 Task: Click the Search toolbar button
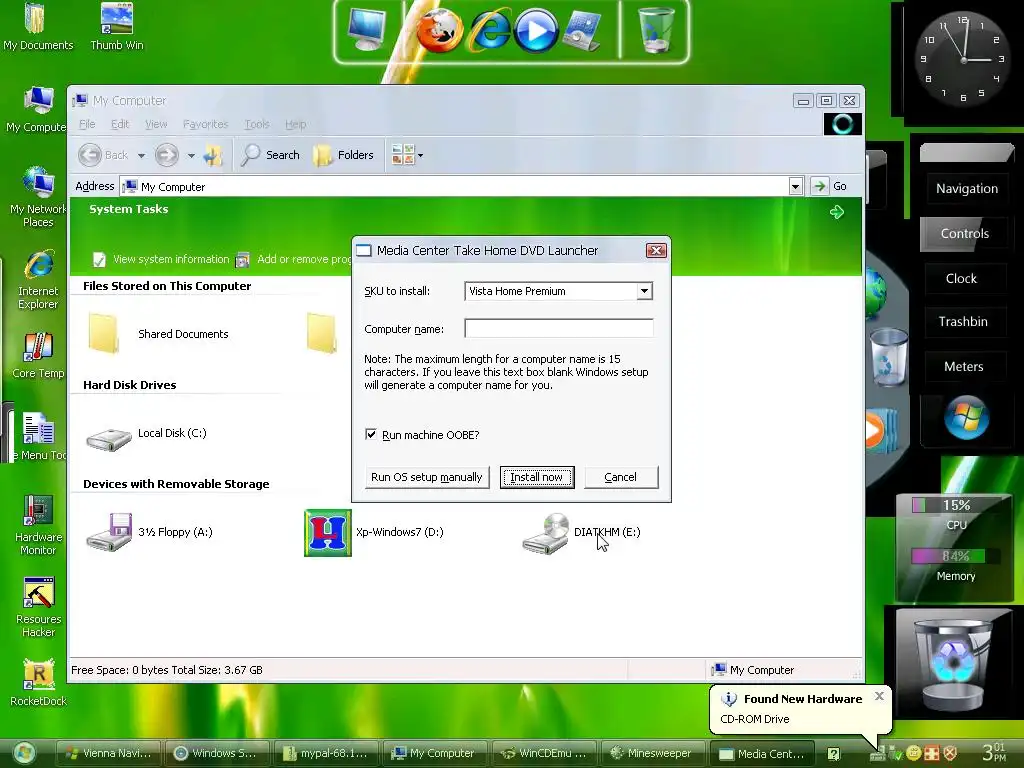tap(270, 155)
